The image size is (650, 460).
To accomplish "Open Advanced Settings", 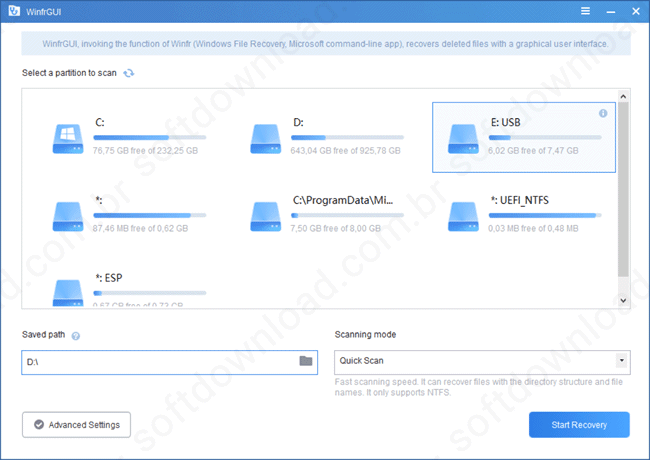I will [x=76, y=424].
